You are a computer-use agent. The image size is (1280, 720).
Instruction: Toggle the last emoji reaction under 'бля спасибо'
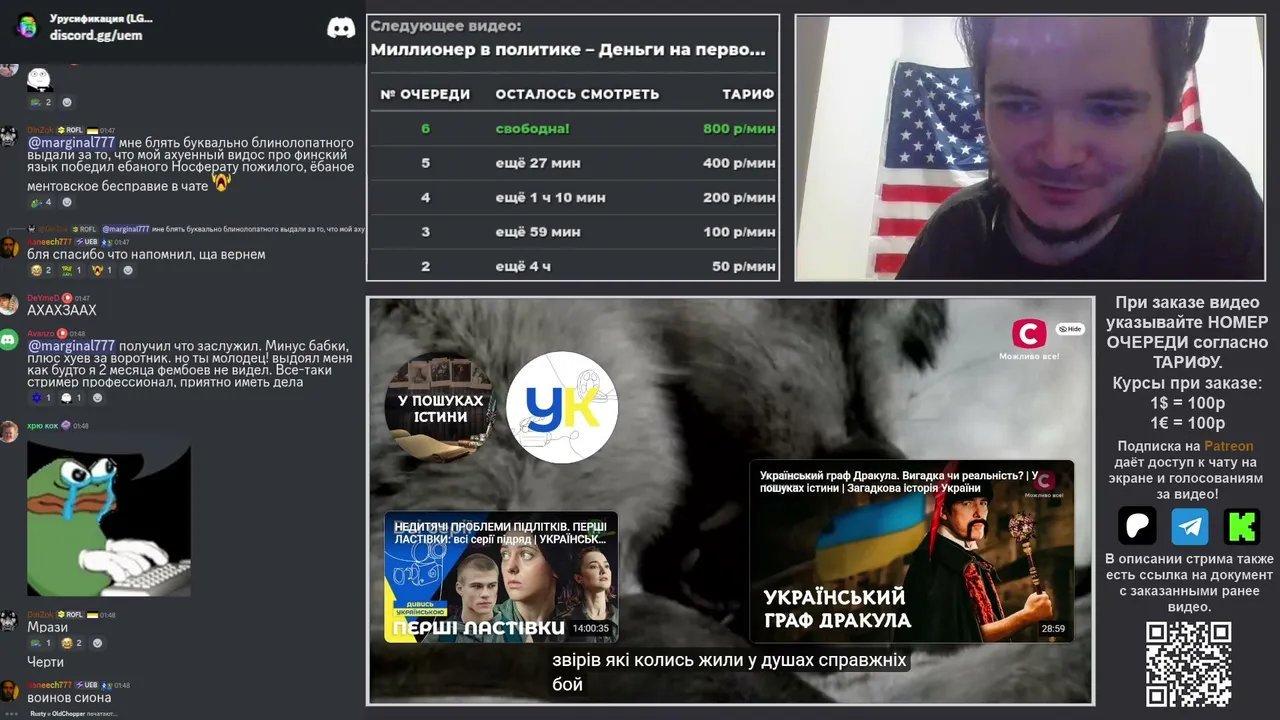102,270
